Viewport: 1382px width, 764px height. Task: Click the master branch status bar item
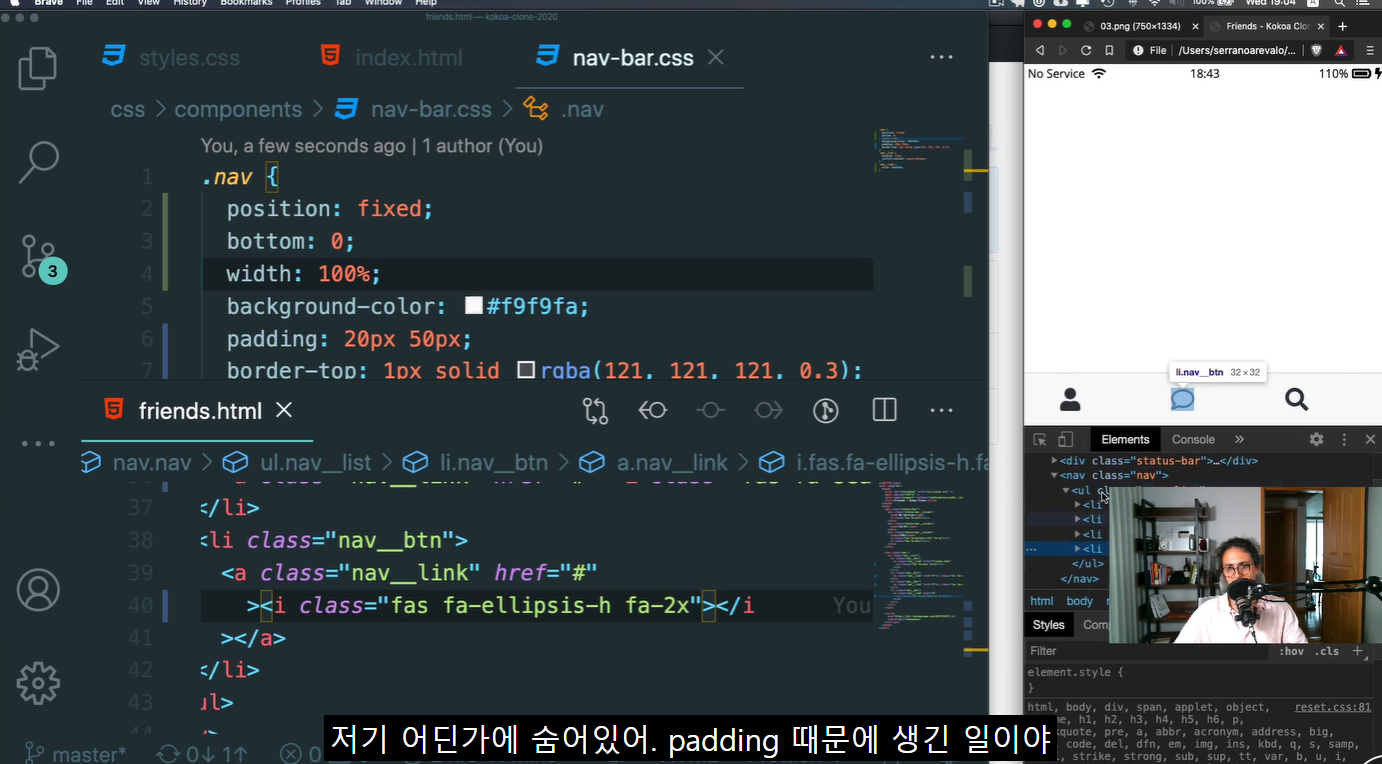click(x=76, y=754)
